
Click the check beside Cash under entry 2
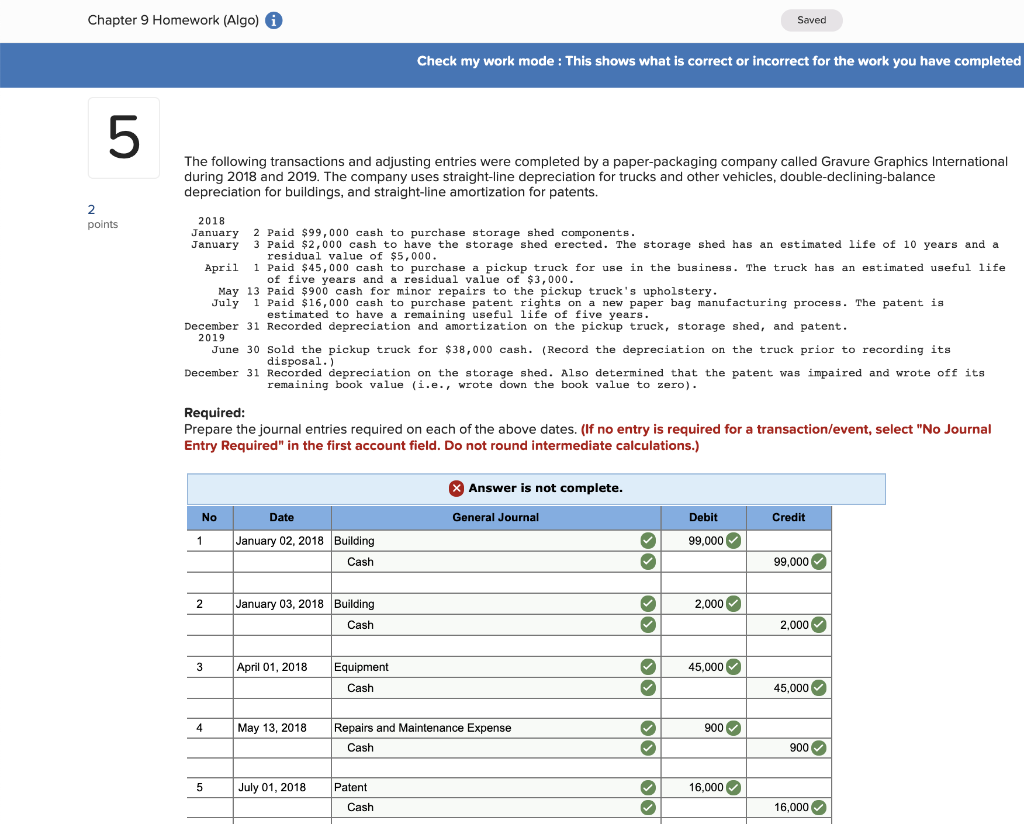(x=648, y=625)
